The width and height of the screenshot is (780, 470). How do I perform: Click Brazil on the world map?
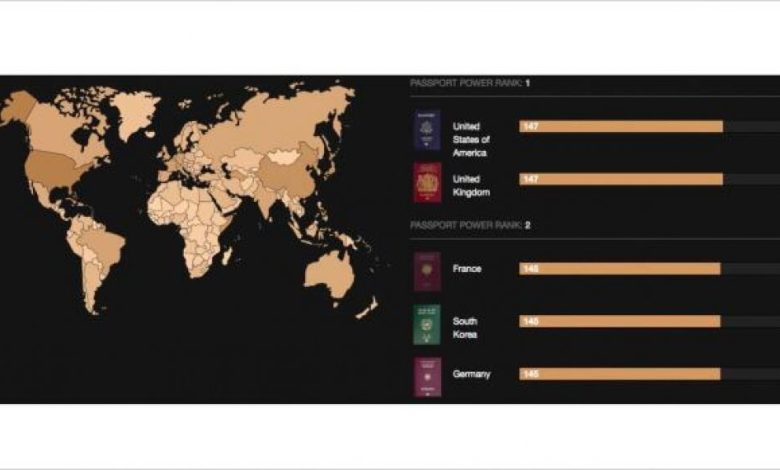103,245
